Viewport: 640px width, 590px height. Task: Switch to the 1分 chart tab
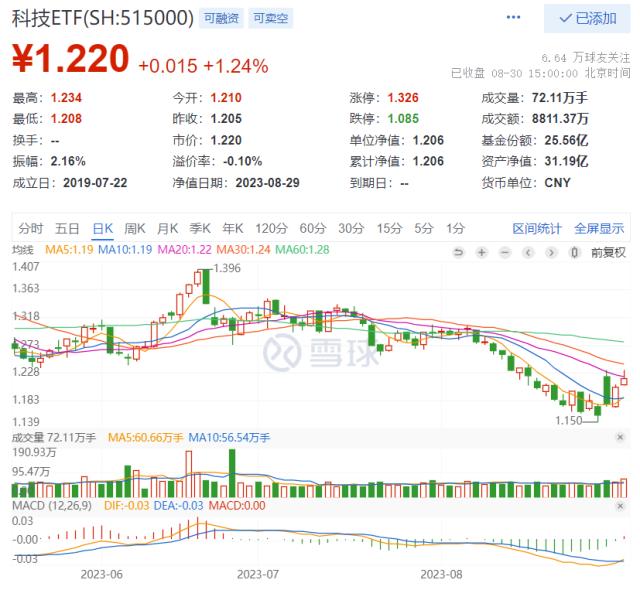pyautogui.click(x=456, y=228)
